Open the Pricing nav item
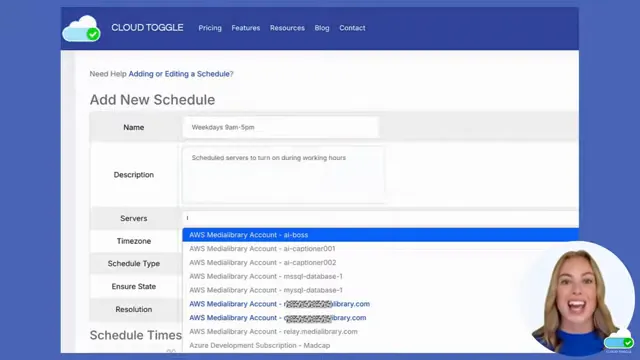 tap(210, 28)
